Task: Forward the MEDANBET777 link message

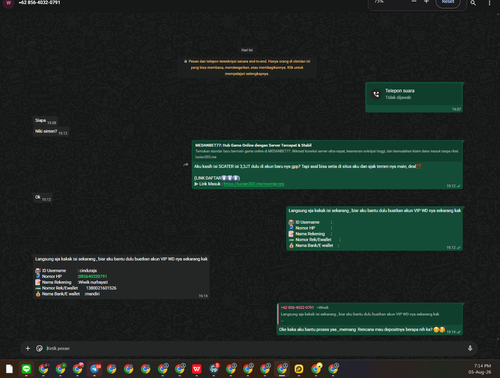Action: pyautogui.click(x=186, y=165)
